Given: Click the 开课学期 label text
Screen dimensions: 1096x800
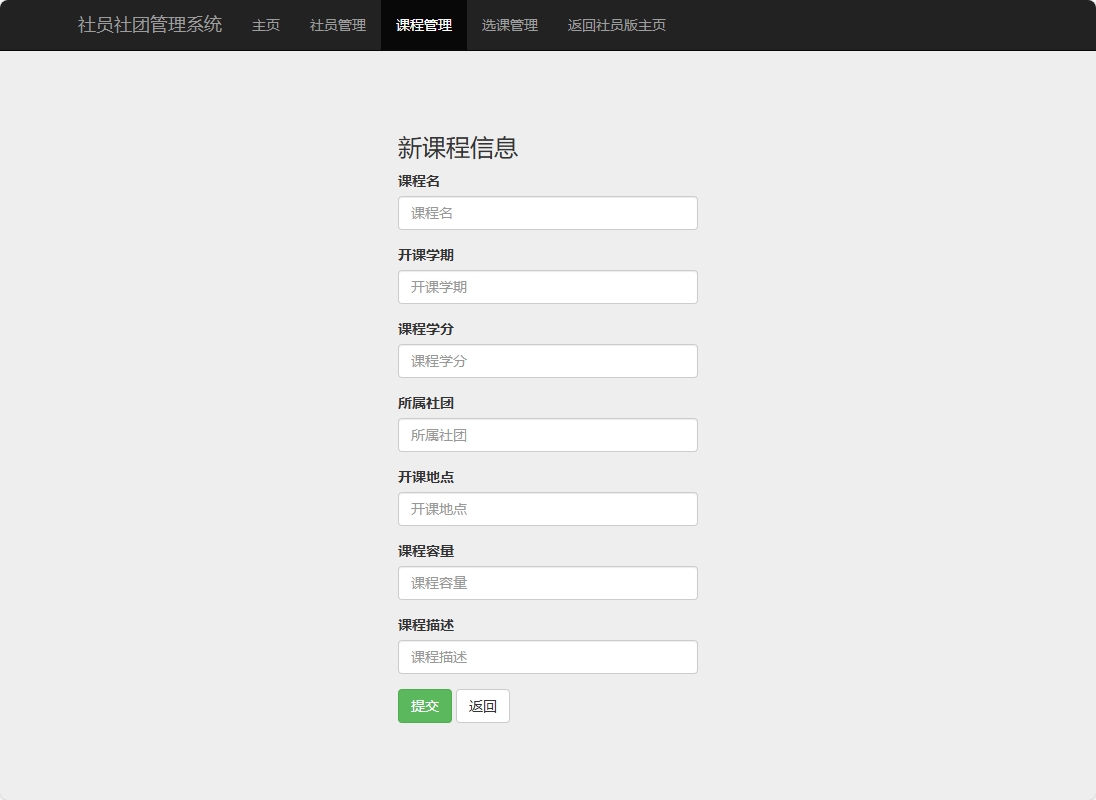Looking at the screenshot, I should click(x=428, y=255).
